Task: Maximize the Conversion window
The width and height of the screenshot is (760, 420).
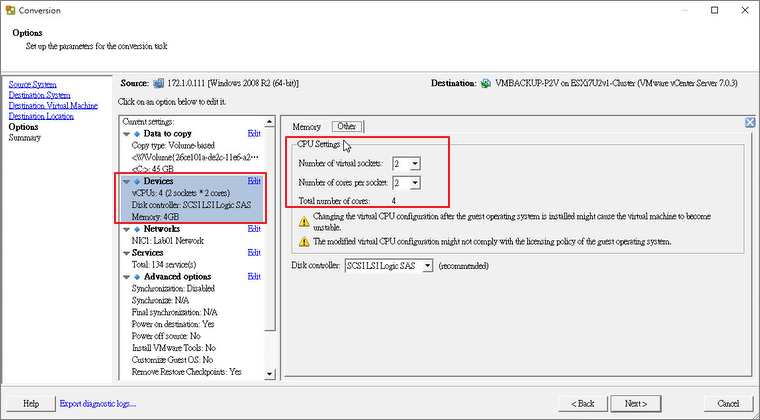Action: click(714, 10)
